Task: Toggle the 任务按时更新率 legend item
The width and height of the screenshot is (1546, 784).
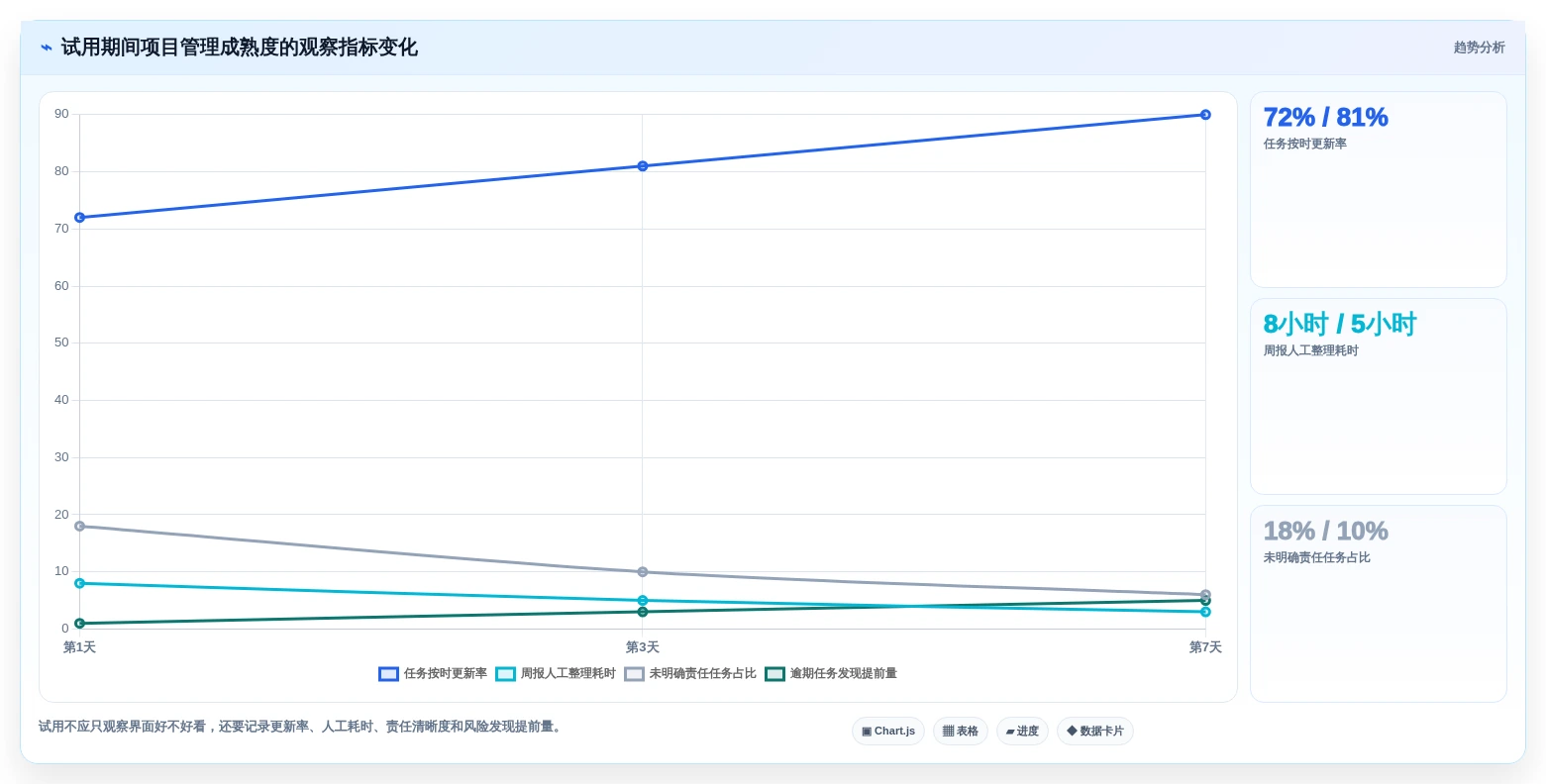Action: pos(433,674)
